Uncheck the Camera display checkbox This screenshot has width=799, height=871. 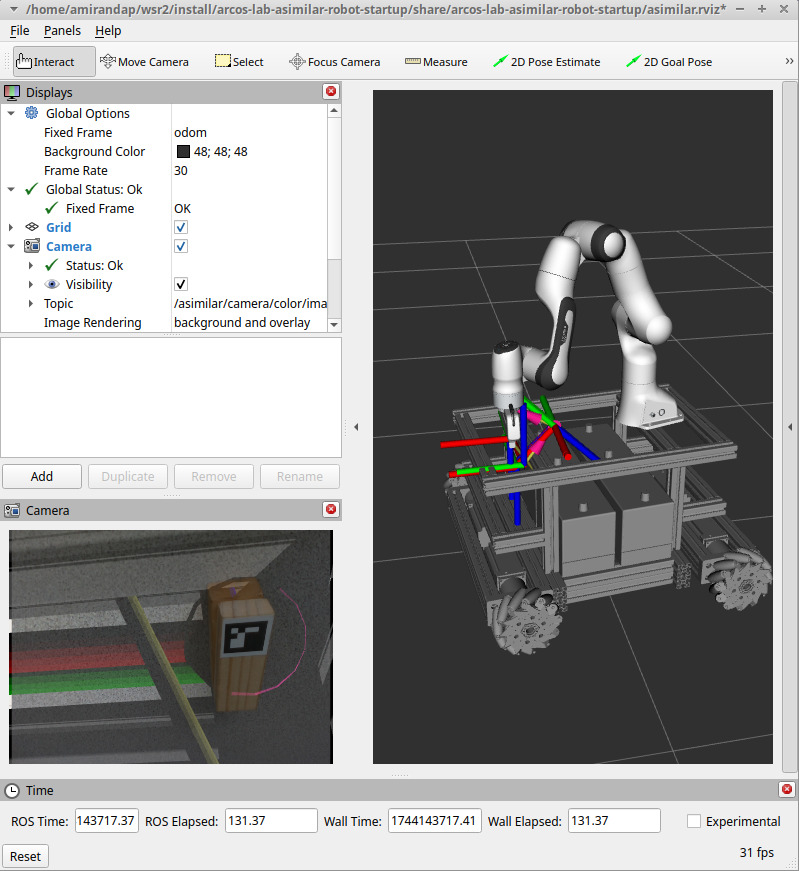[x=181, y=247]
